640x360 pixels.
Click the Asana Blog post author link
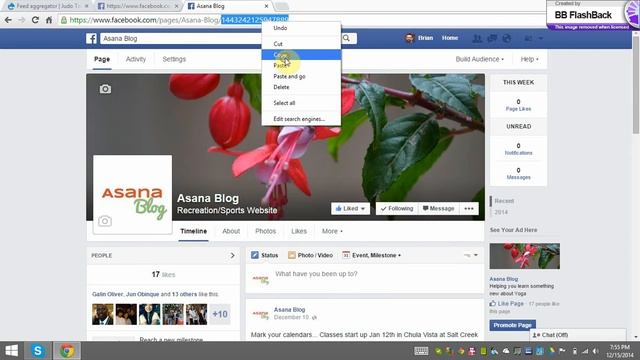[289, 310]
